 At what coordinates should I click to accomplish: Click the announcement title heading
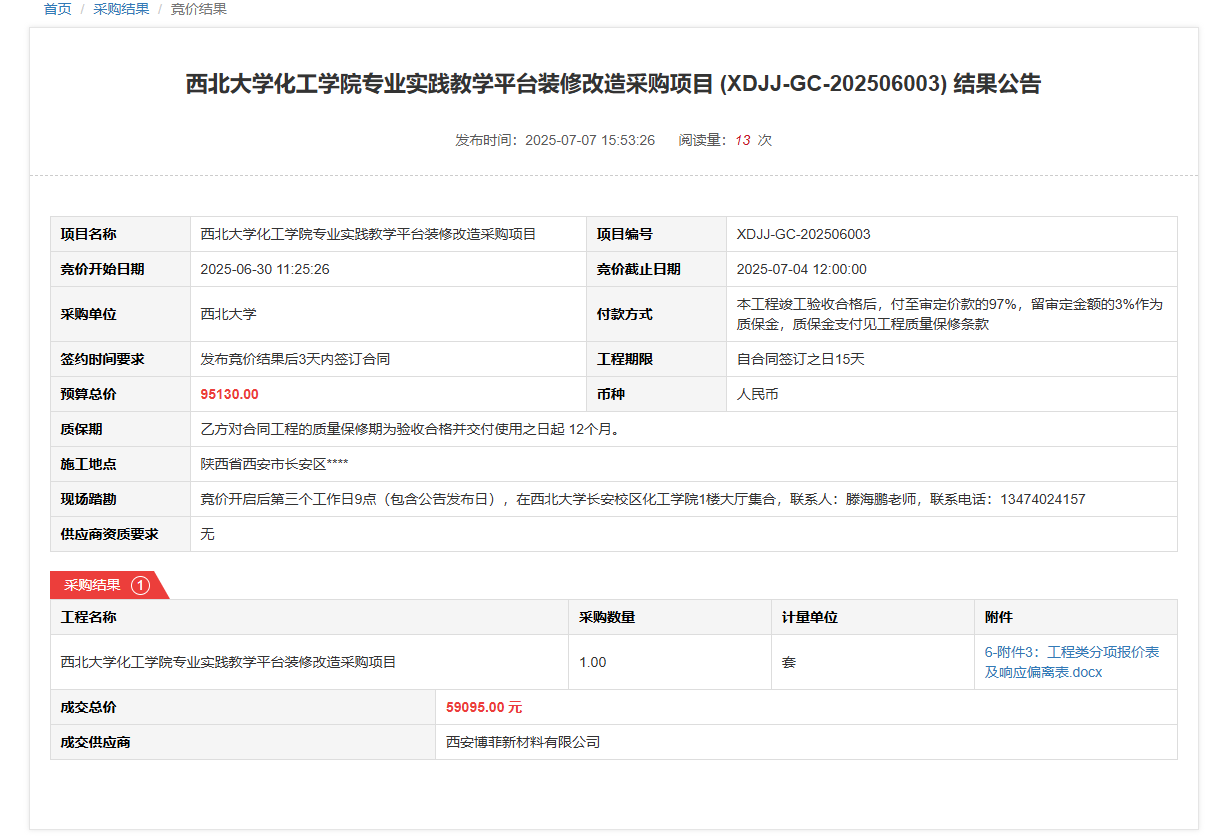pyautogui.click(x=613, y=84)
